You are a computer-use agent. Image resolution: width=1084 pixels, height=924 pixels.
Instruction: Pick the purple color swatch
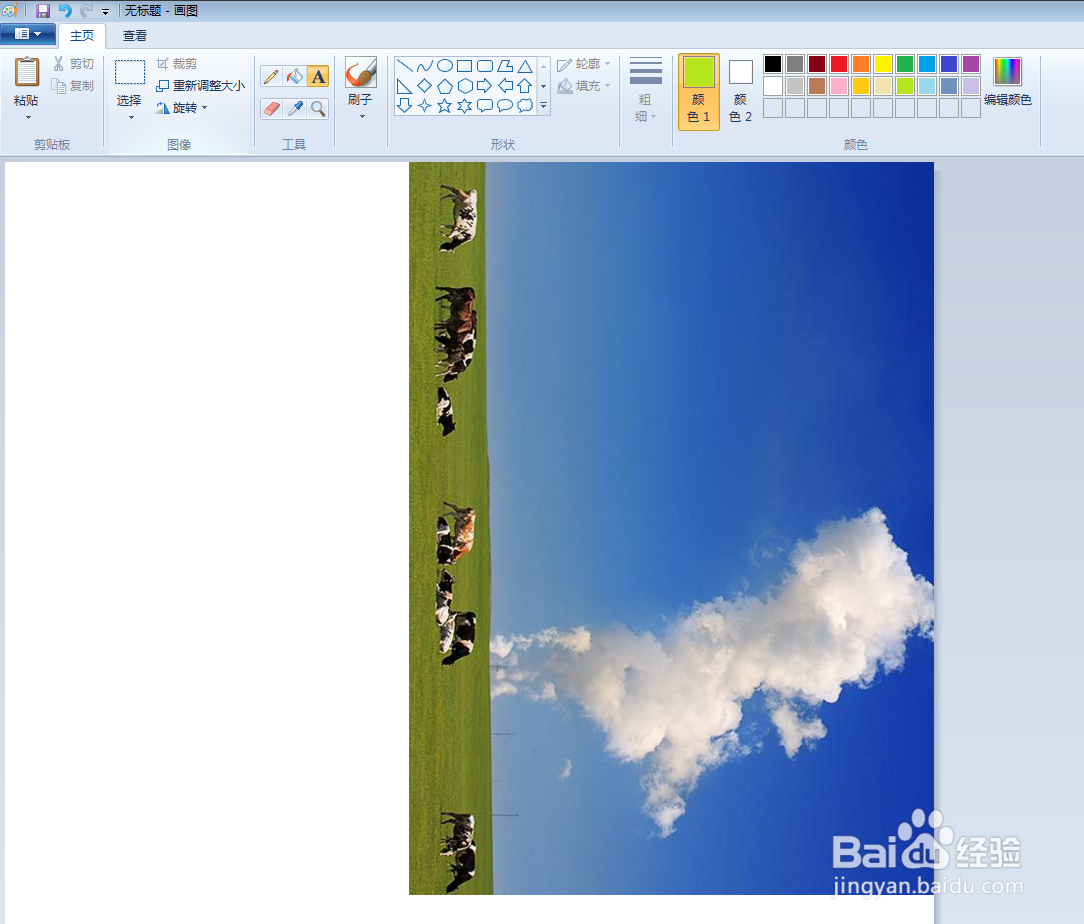pos(971,64)
